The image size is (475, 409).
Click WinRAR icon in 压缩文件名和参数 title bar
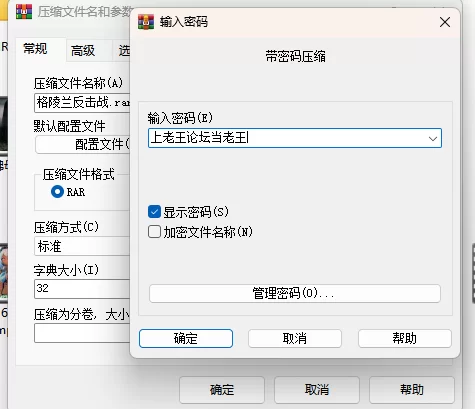click(24, 12)
